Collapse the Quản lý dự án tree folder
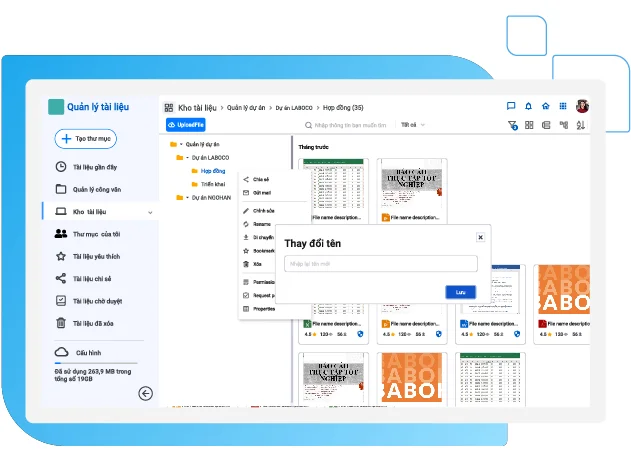The height and width of the screenshot is (461, 631). coord(181,144)
